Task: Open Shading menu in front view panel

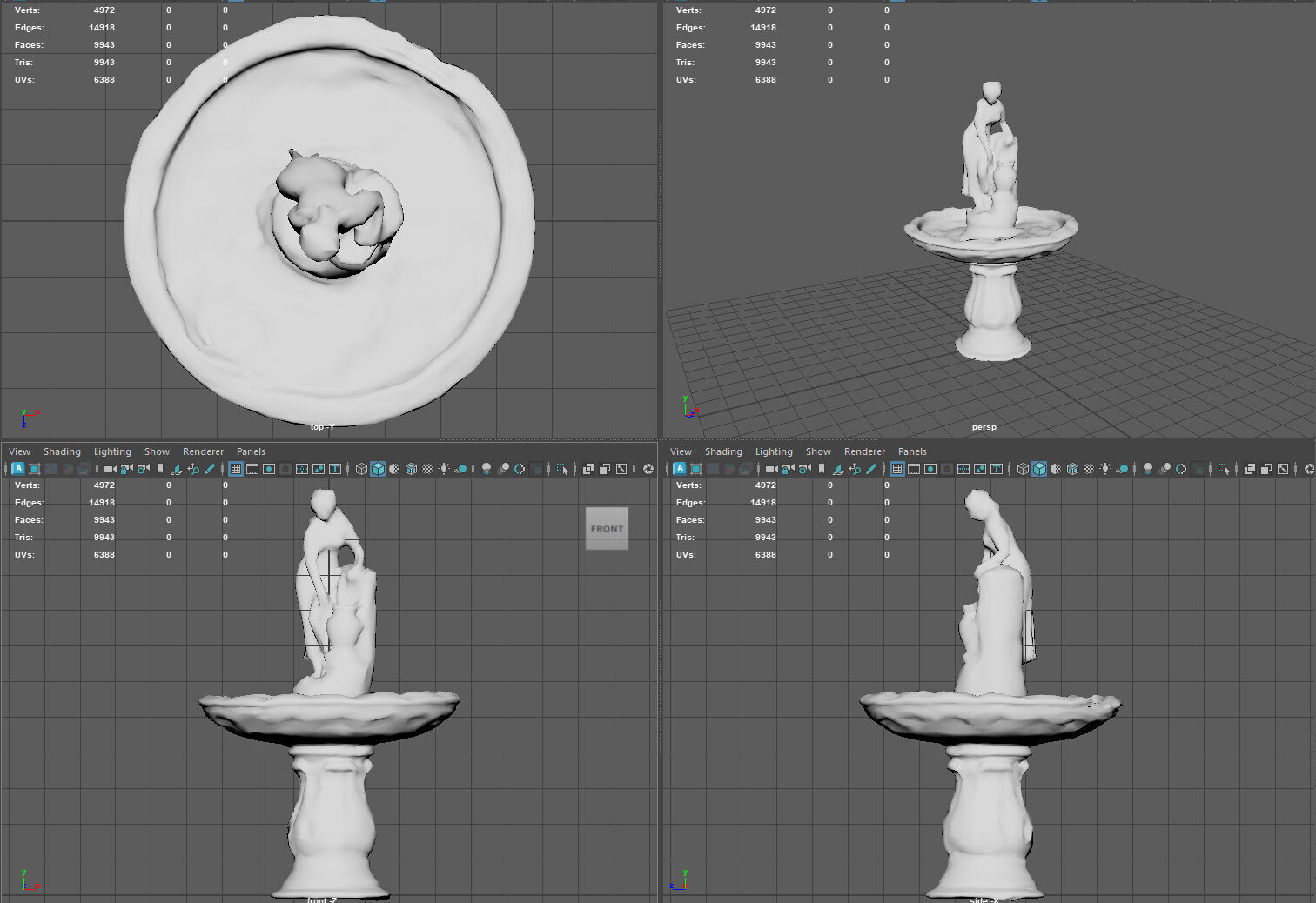Action: [62, 451]
